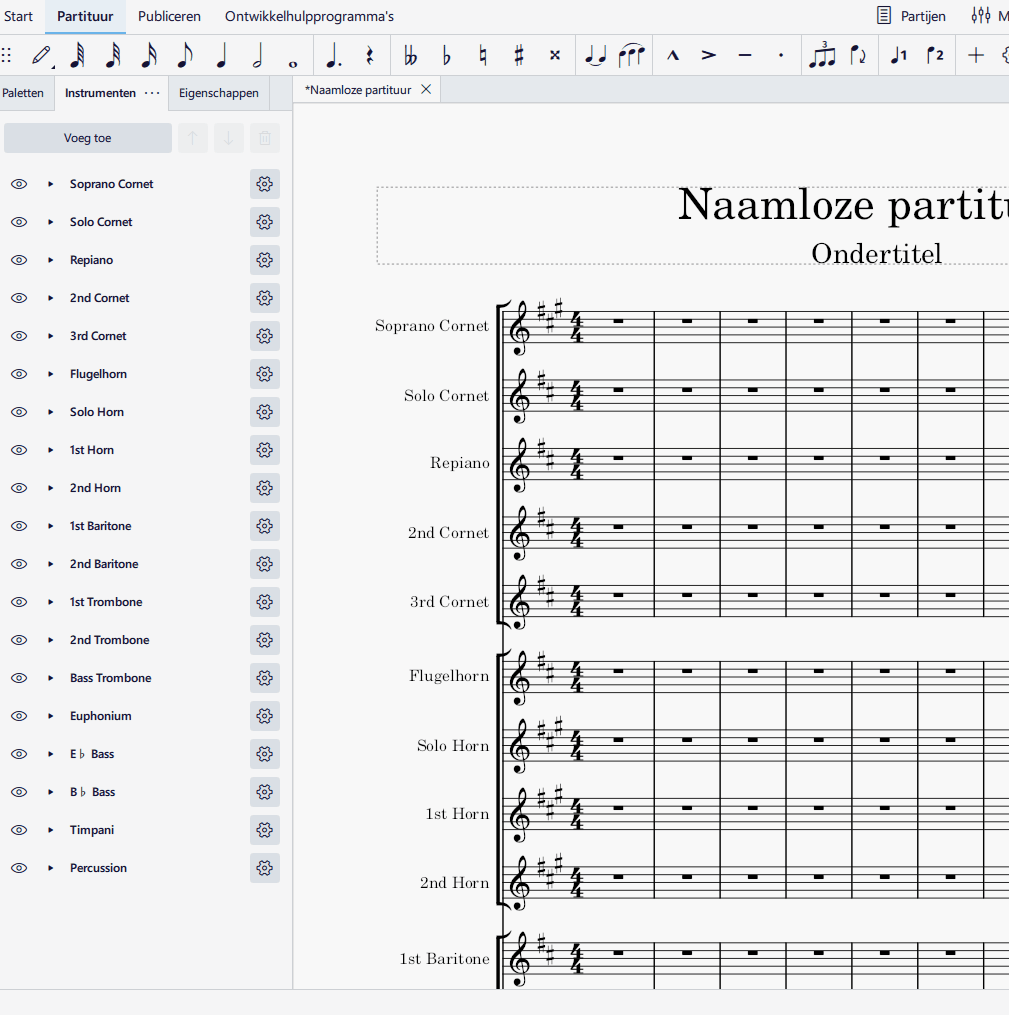Open the Partijen parts button
This screenshot has height=1015, width=1009.
[911, 16]
